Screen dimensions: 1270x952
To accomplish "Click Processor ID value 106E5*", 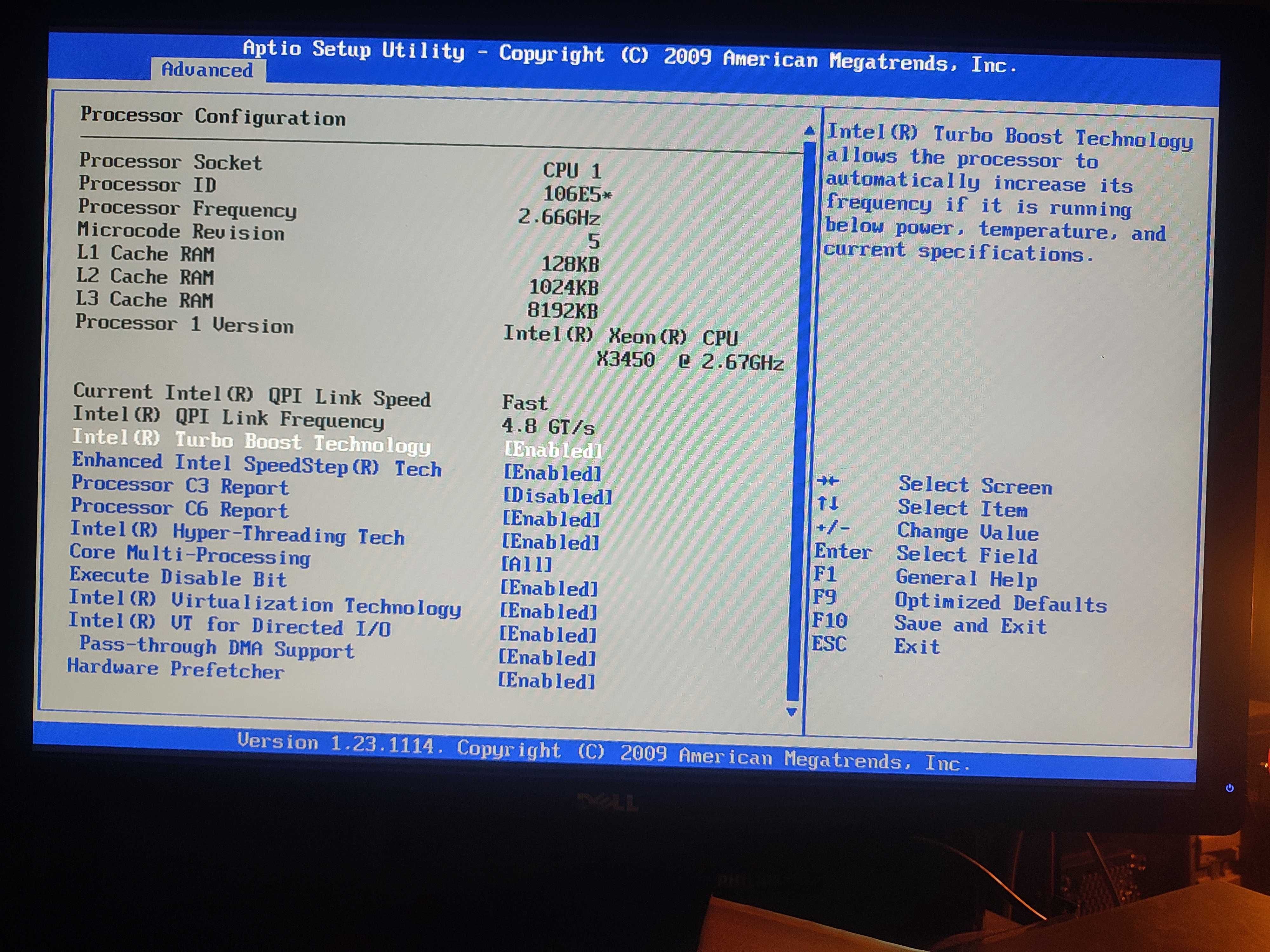I will point(578,194).
